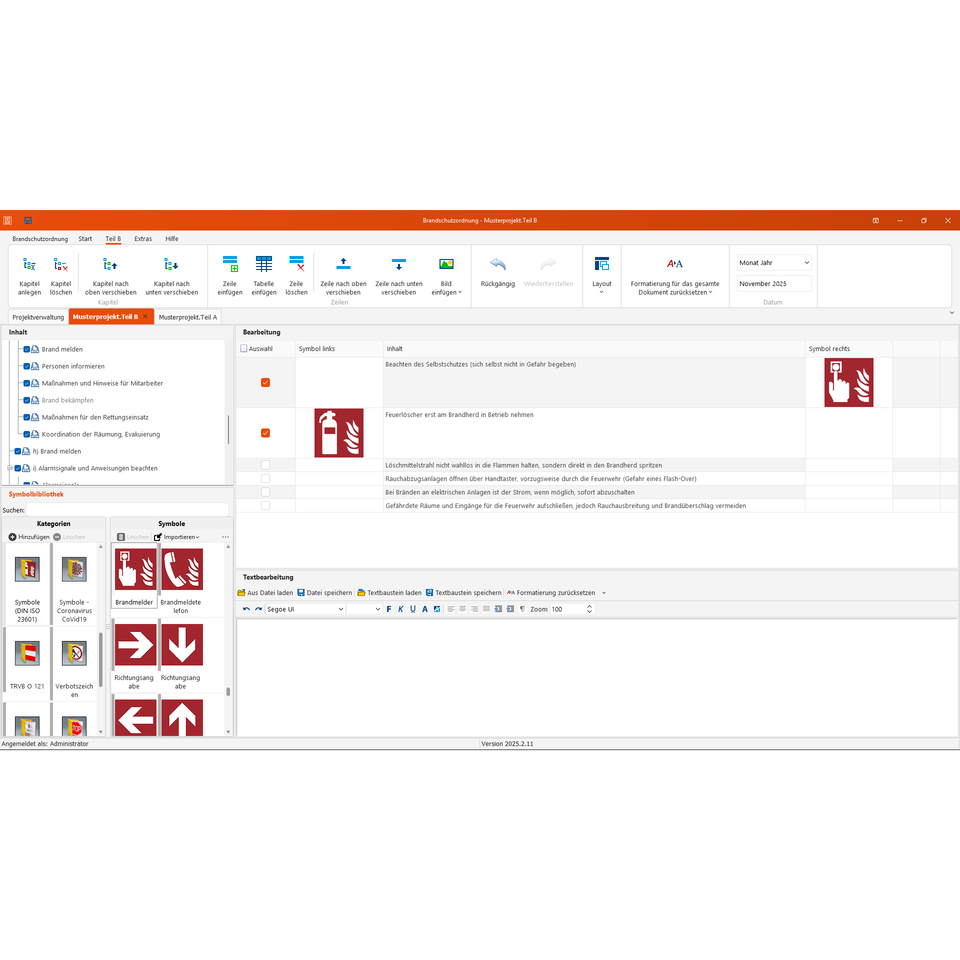The image size is (960, 960).
Task: Uncheck the Feuerlöscher row checkbox
Action: 265,433
